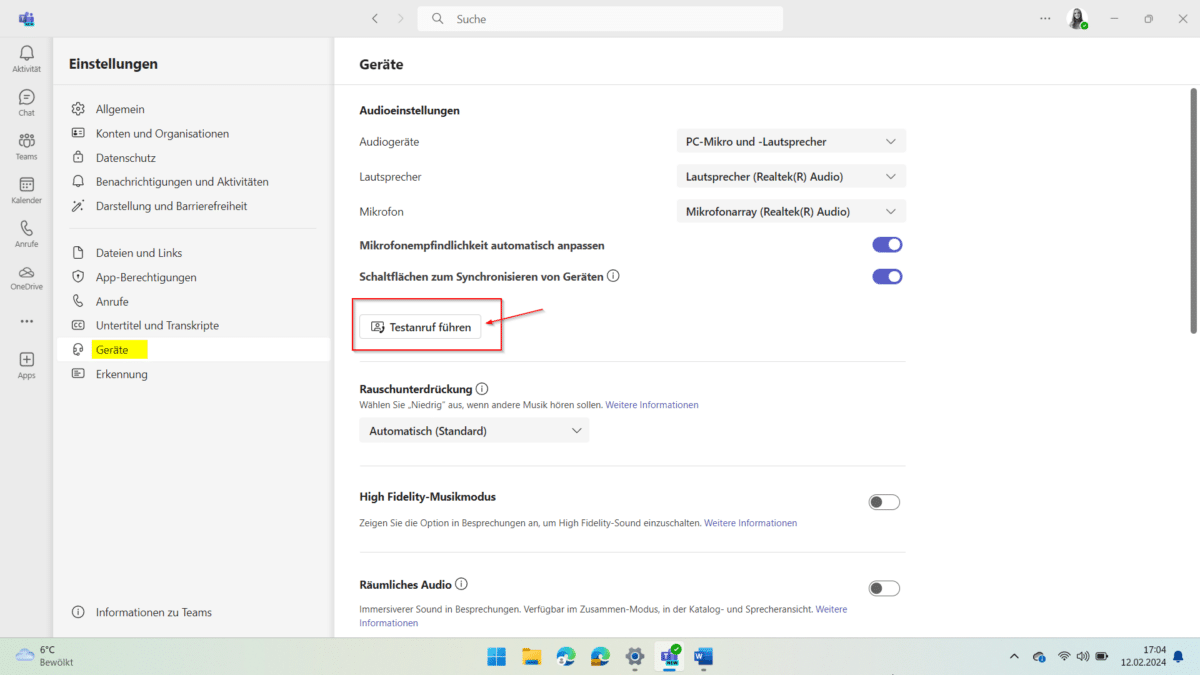Turn on Räumliches Audio
The width and height of the screenshot is (1200, 675).
884,588
